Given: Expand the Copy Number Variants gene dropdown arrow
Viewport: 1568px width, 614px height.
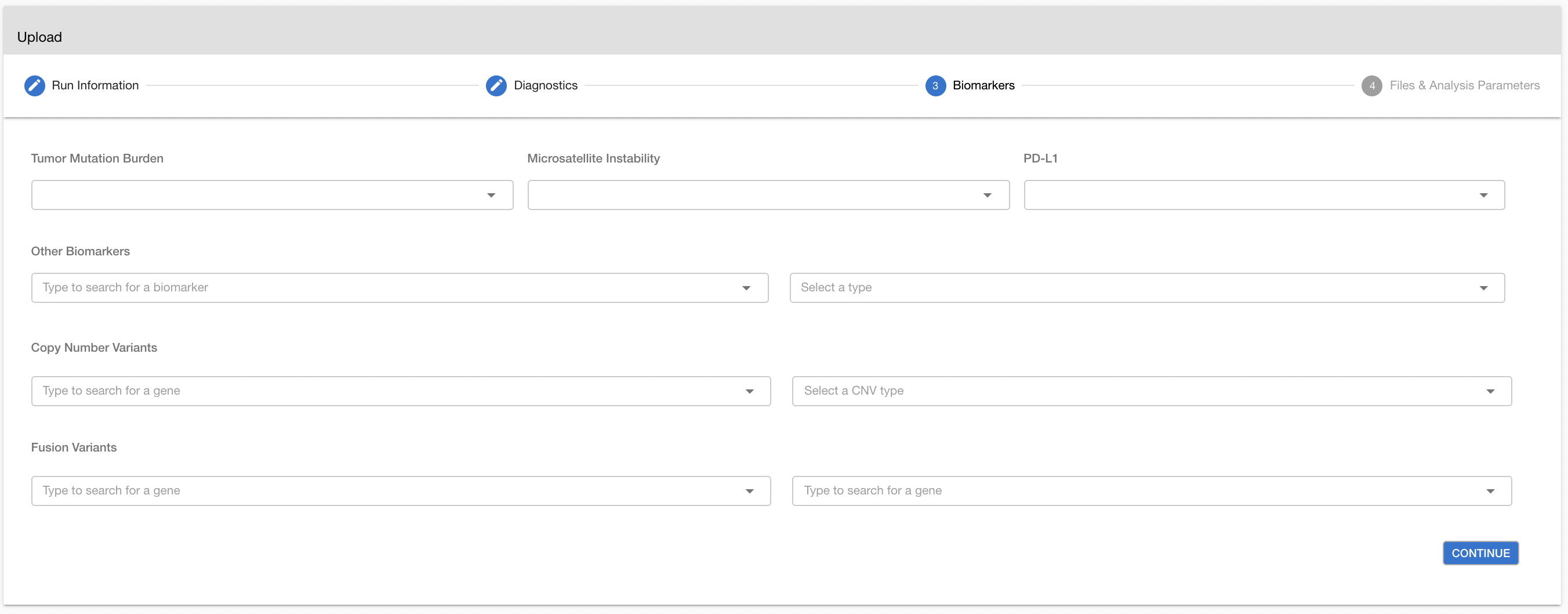Looking at the screenshot, I should 749,391.
